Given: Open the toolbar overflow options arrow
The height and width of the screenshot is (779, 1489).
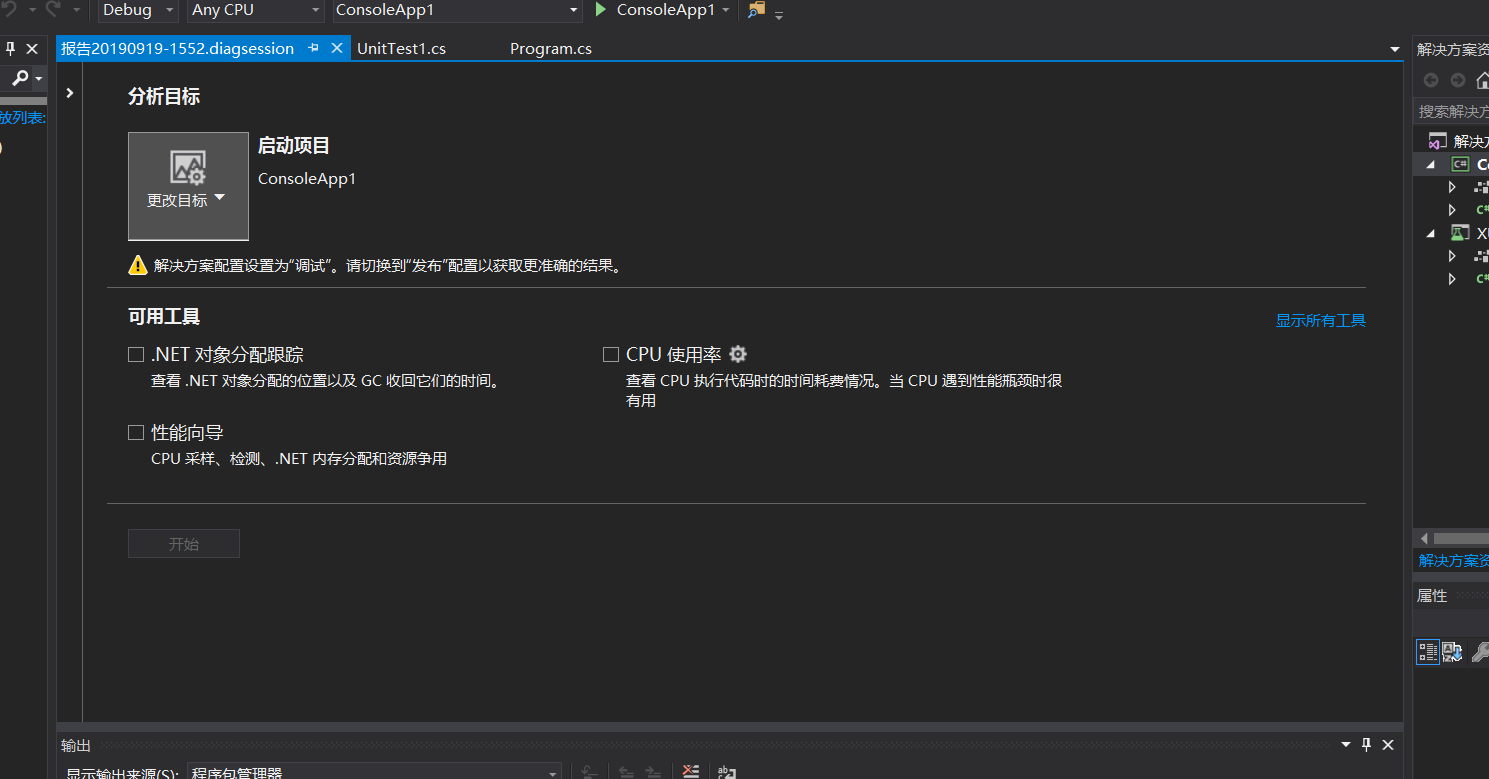Looking at the screenshot, I should 779,15.
